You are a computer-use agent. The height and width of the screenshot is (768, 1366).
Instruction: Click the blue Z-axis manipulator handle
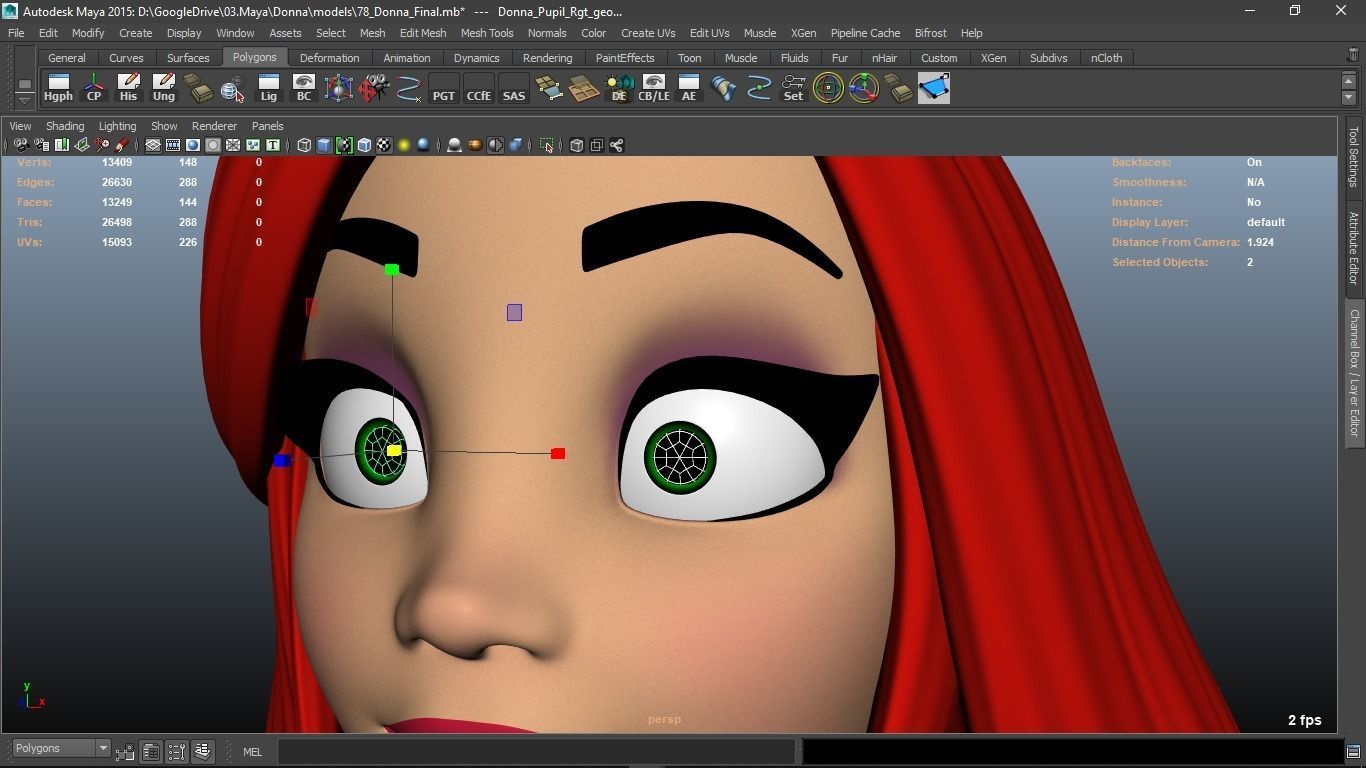[x=282, y=460]
